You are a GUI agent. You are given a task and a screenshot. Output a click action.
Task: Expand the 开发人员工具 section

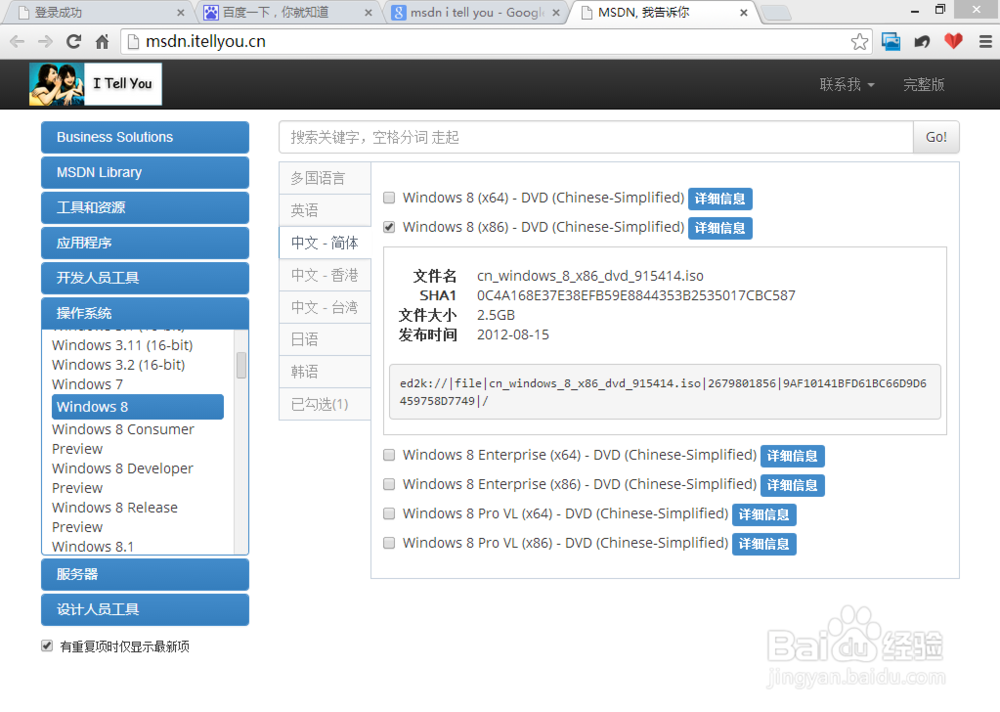[145, 278]
